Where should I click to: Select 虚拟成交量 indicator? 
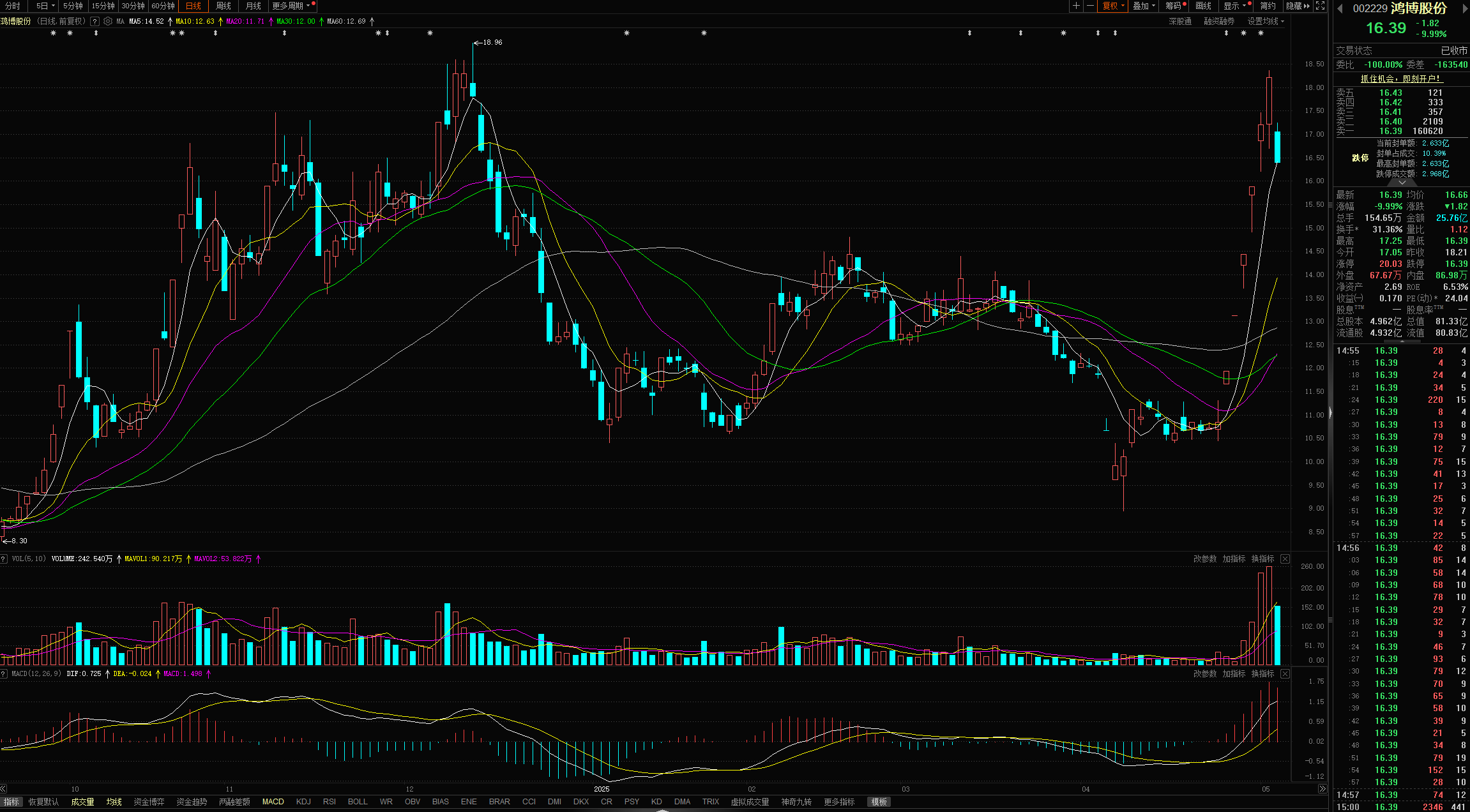coord(750,802)
